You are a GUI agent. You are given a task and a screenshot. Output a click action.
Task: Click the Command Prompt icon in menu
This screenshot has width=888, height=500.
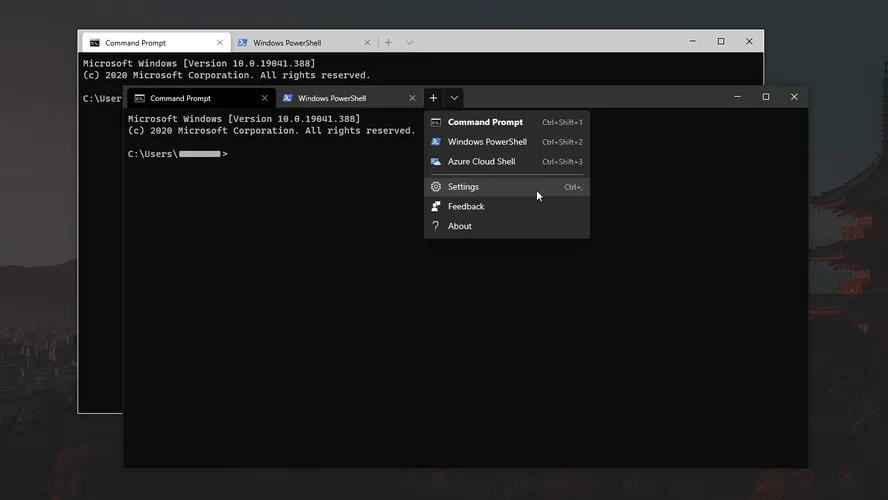(x=436, y=122)
